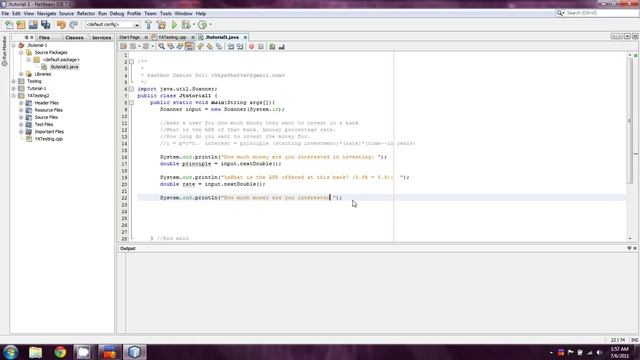640x360 pixels.
Task: Click editor Shift Line Right icon
Action: (240, 47)
